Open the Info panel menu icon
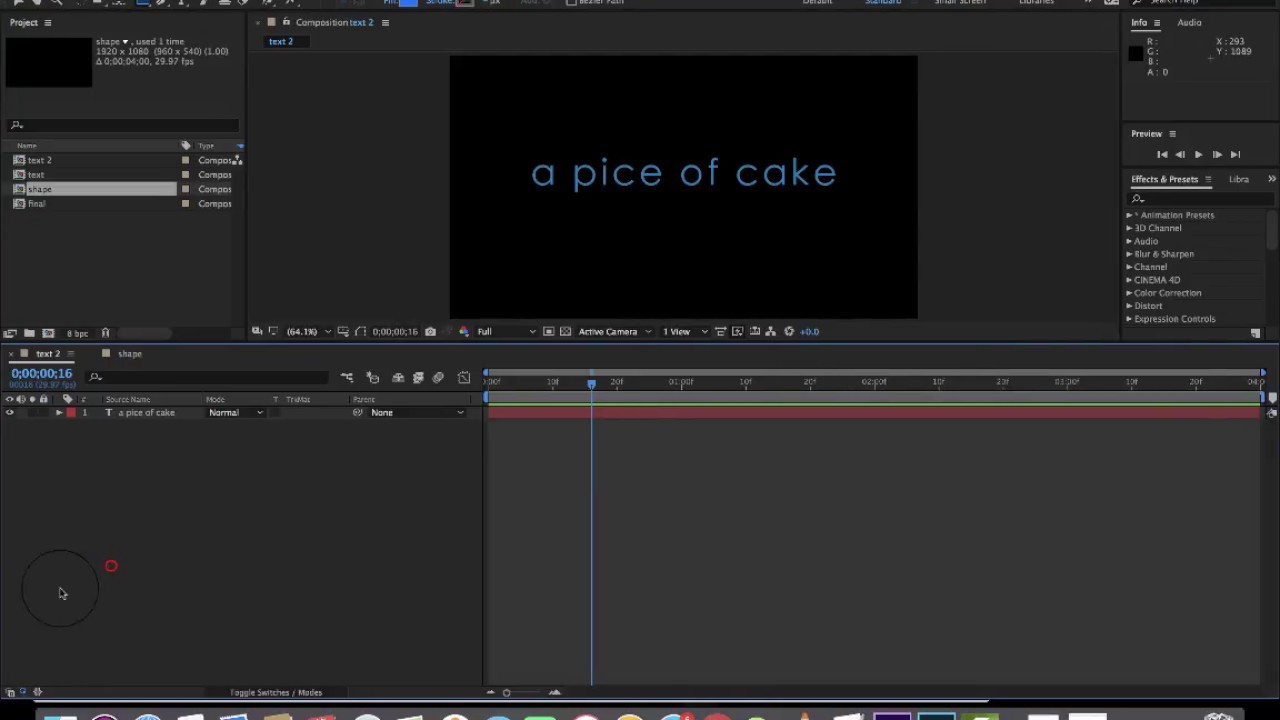 (1157, 22)
